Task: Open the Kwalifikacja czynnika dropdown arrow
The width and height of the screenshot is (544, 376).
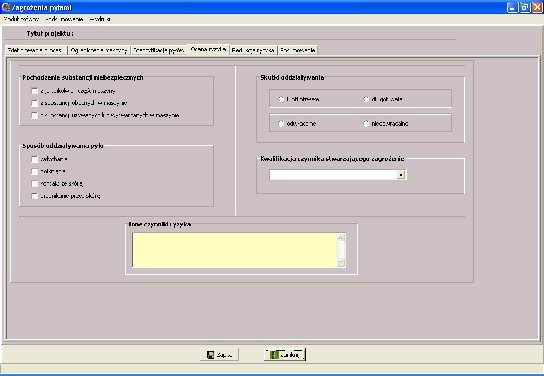Action: pos(401,175)
